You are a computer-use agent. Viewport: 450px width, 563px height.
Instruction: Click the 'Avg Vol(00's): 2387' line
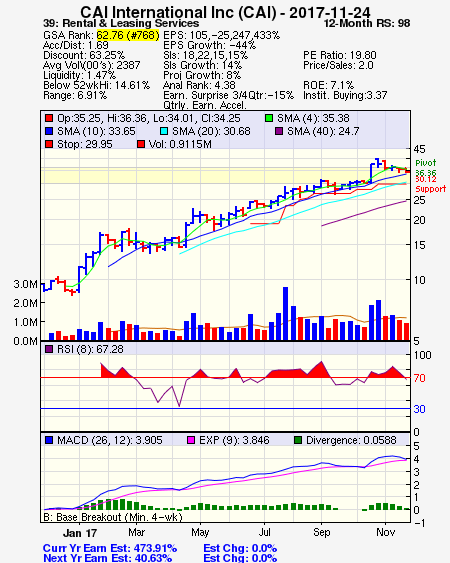click(92, 65)
